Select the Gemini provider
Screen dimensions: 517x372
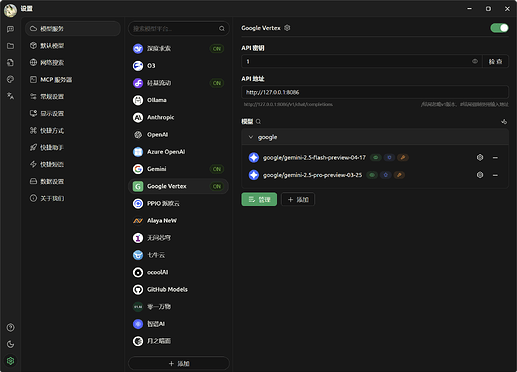point(178,169)
